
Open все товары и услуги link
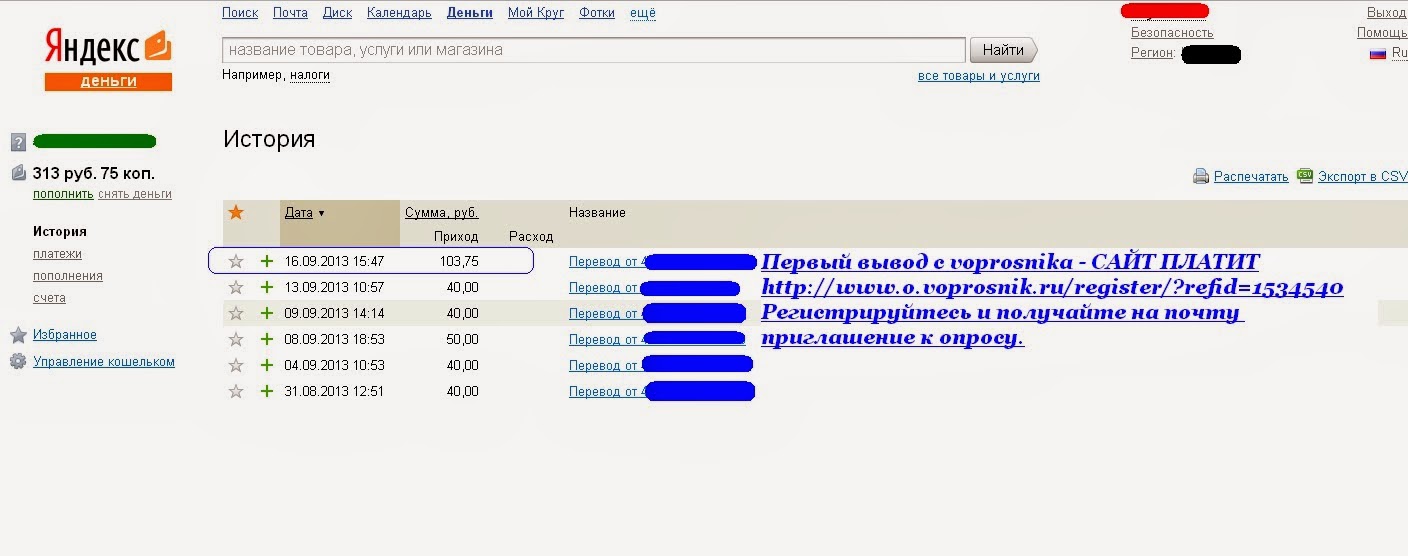point(979,76)
